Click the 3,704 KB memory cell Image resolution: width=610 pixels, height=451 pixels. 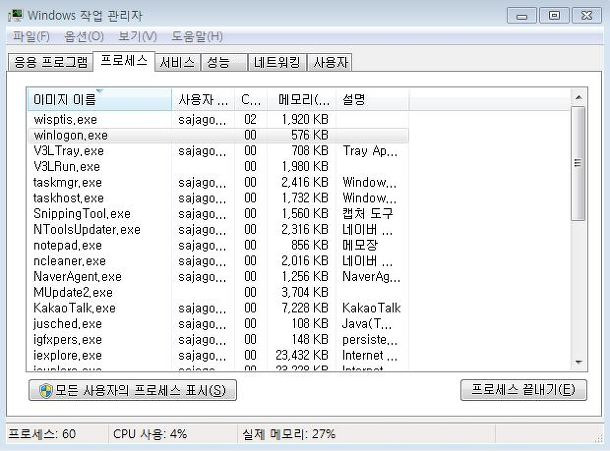click(305, 292)
